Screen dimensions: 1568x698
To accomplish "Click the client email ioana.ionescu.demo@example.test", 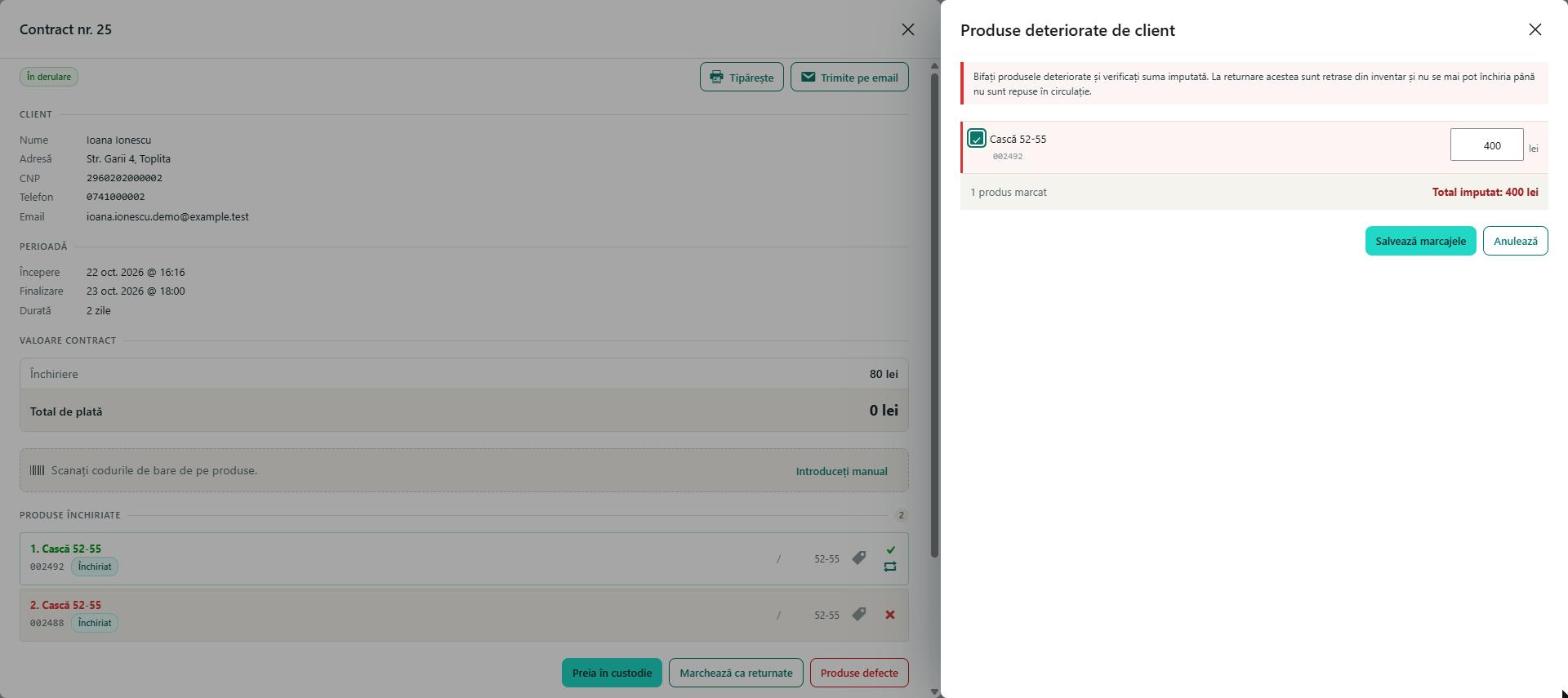I will pos(167,216).
